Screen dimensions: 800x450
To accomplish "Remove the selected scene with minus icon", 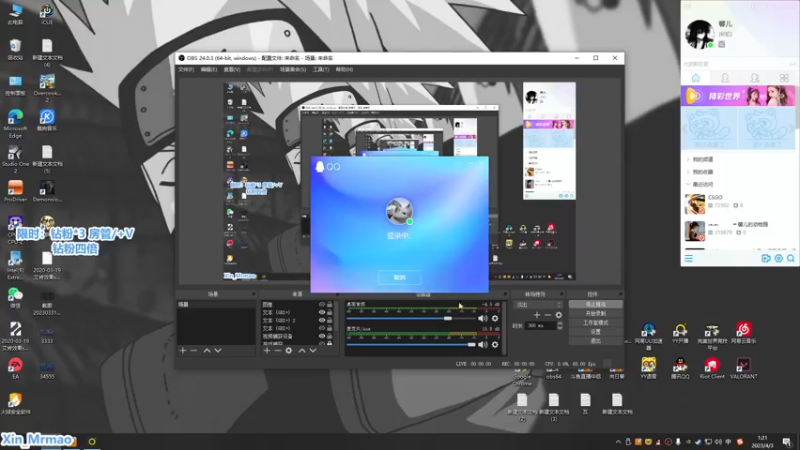I will click(194, 351).
